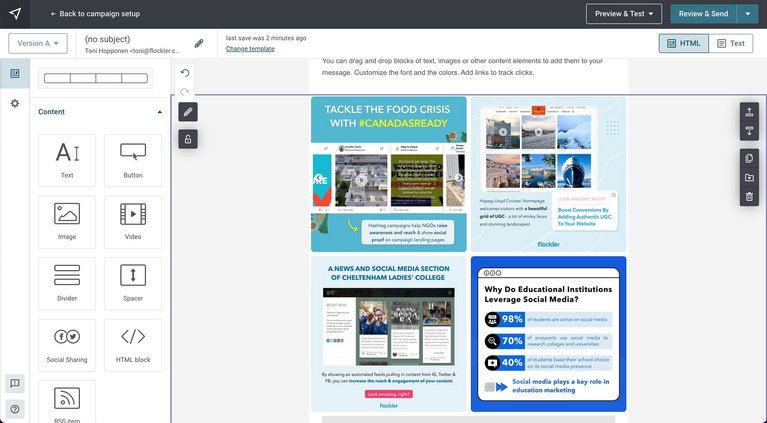The width and height of the screenshot is (767, 423).
Task: Click the Review & Send button
Action: (703, 14)
